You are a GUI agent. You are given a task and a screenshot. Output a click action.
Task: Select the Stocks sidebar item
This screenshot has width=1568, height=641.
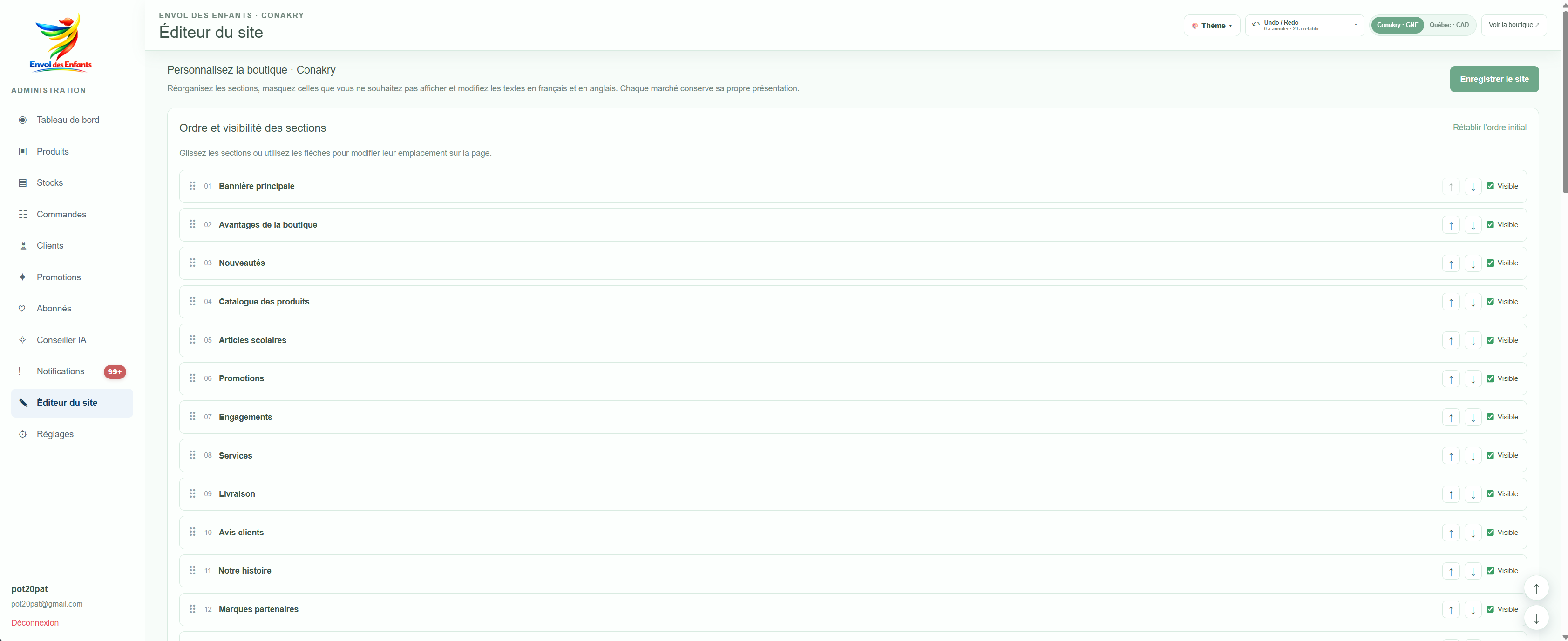(x=72, y=182)
